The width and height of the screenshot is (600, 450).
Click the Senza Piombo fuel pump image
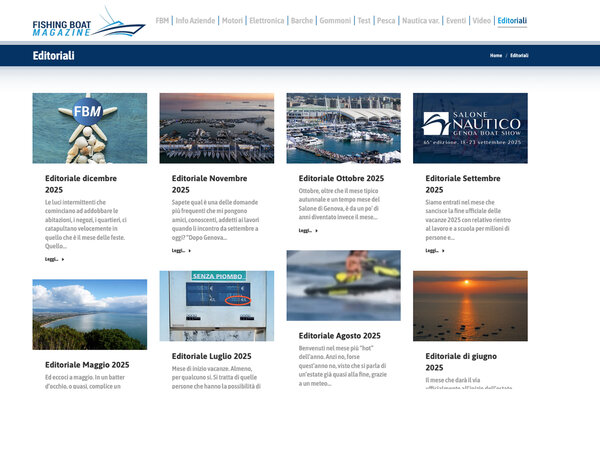click(216, 305)
